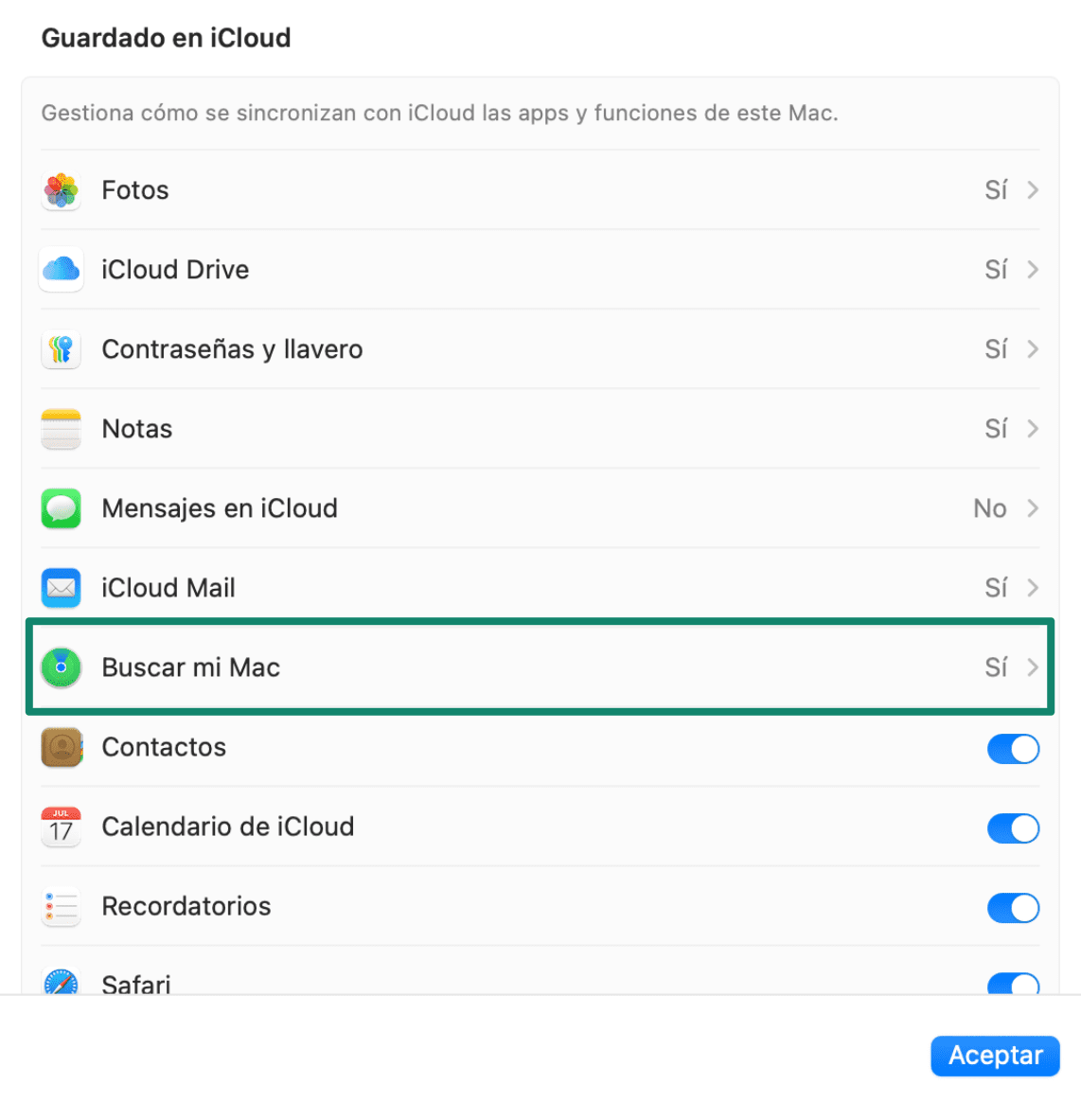Toggle off Contactos syncing

(1013, 749)
